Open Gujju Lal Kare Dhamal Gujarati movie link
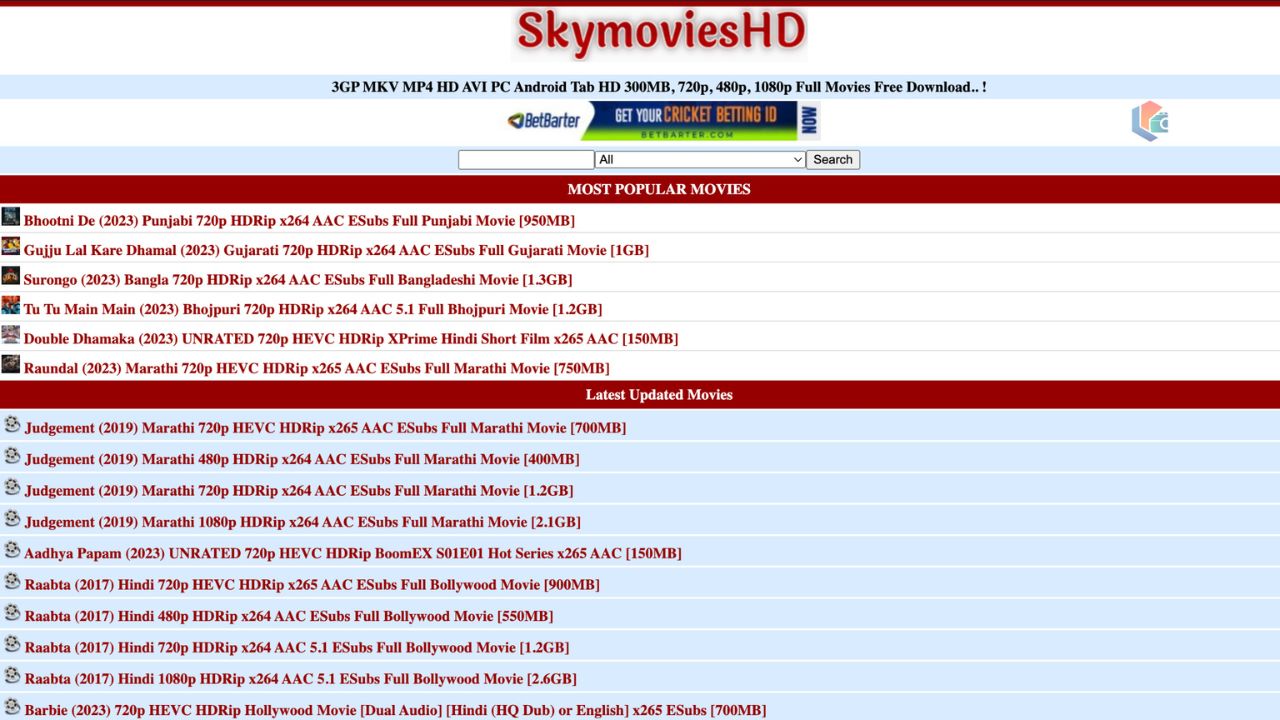Viewport: 1280px width, 720px height. tap(336, 250)
